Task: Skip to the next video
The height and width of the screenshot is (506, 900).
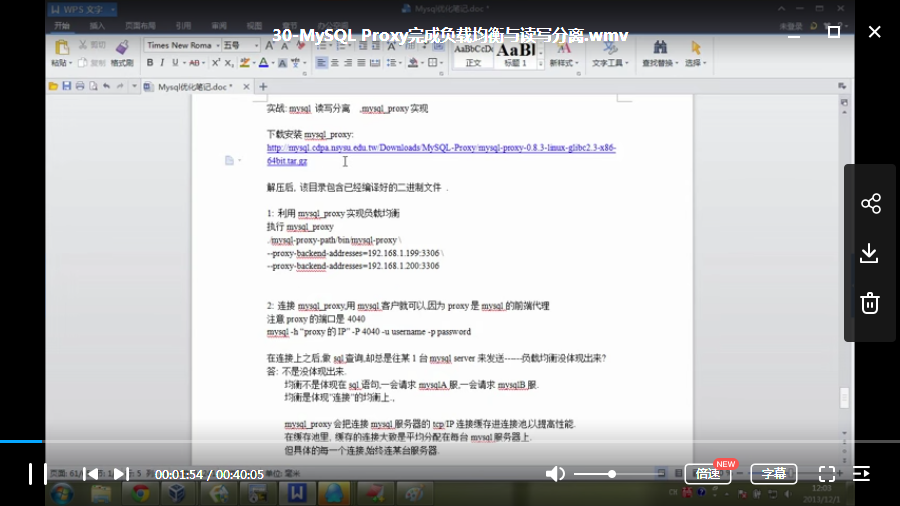Action: pyautogui.click(x=121, y=474)
